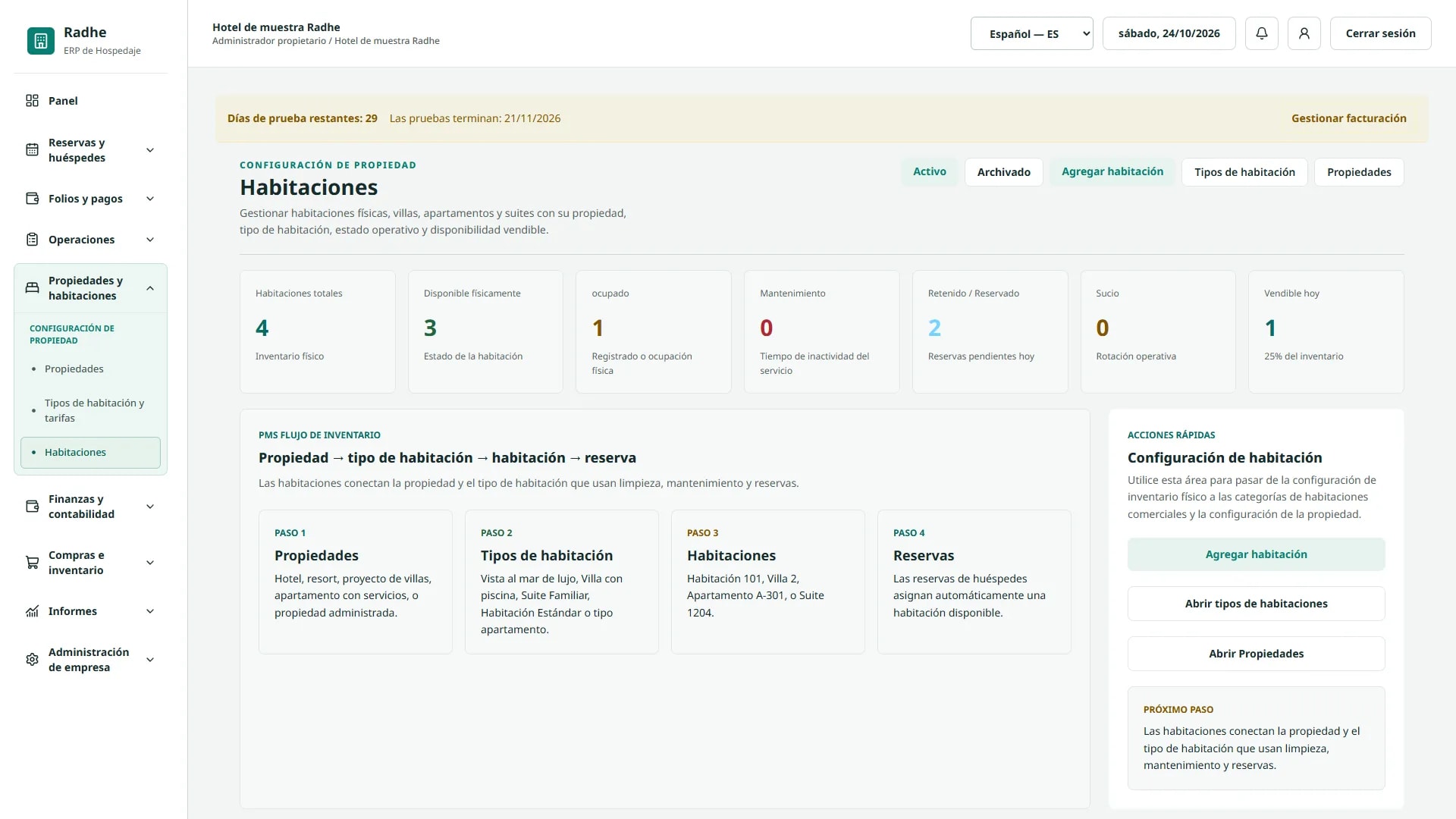Click Cerrar sesión button
This screenshot has height=819, width=1456.
[x=1380, y=33]
